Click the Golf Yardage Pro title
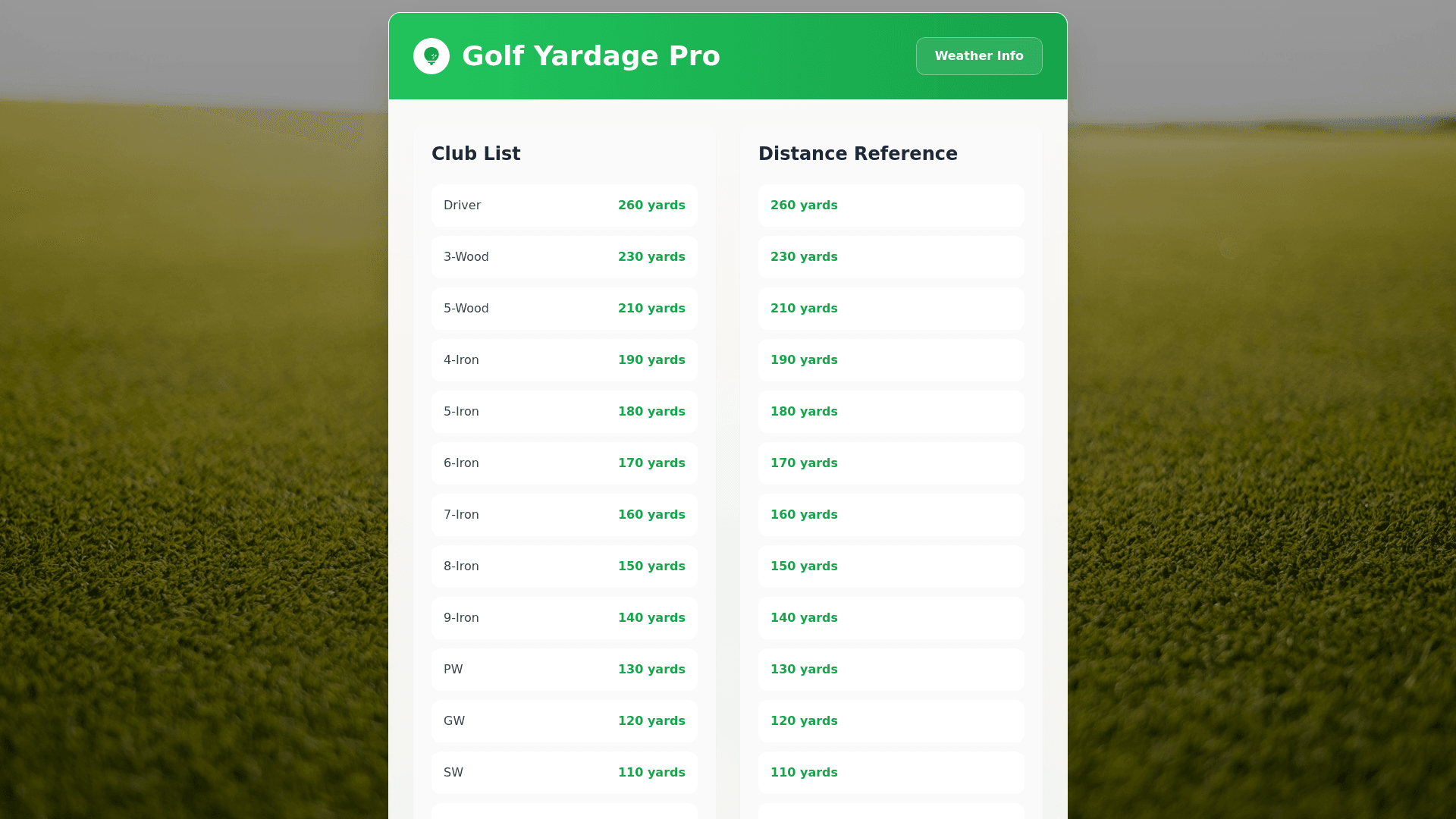Viewport: 1456px width, 819px height. [x=591, y=56]
